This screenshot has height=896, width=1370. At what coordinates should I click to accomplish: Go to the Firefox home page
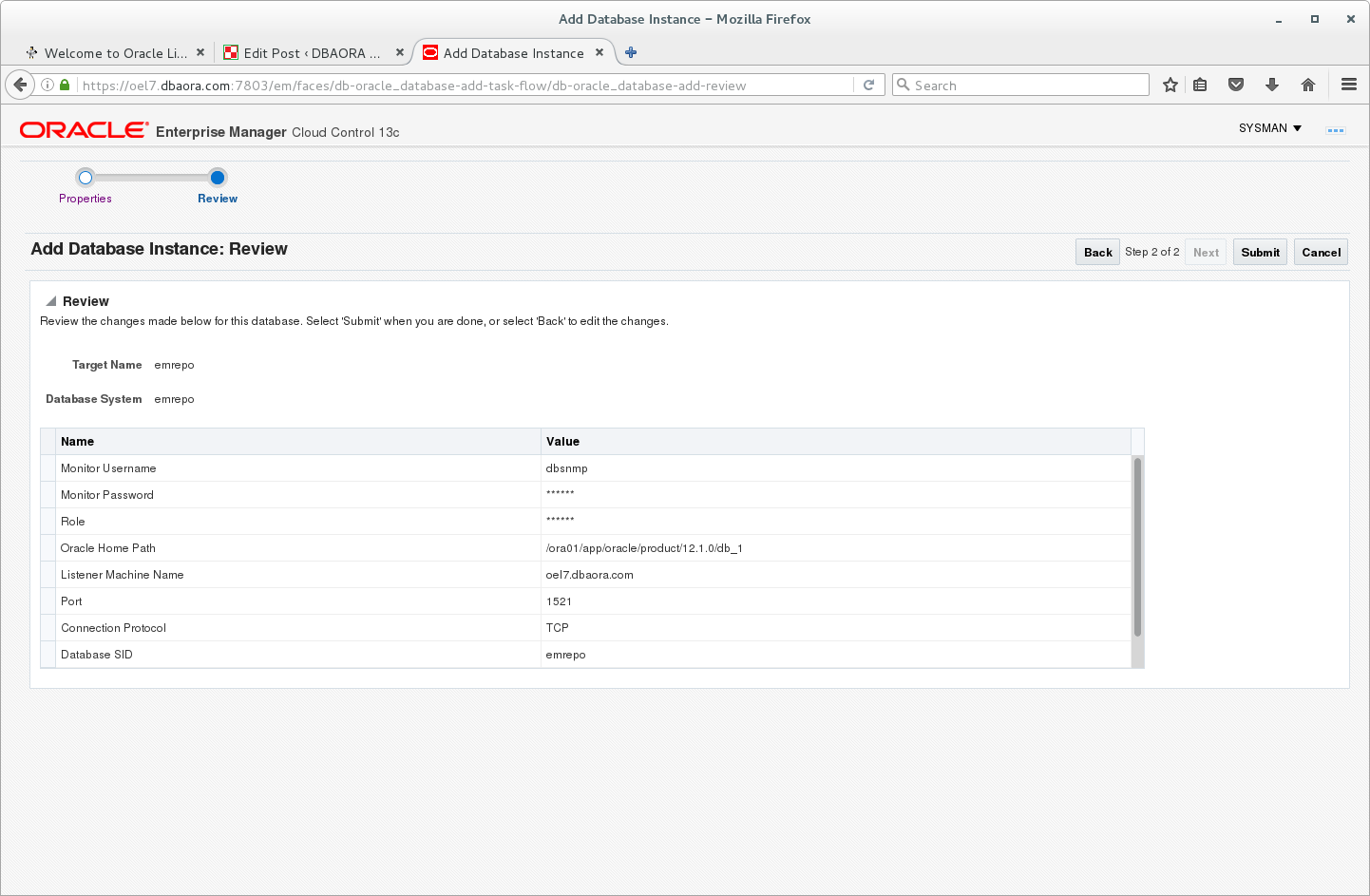[x=1308, y=85]
